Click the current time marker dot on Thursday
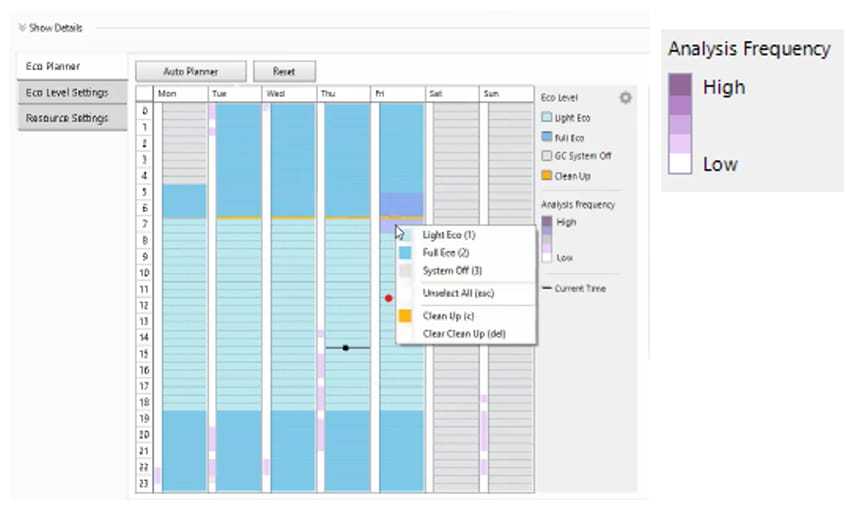The image size is (849, 507). click(x=345, y=348)
